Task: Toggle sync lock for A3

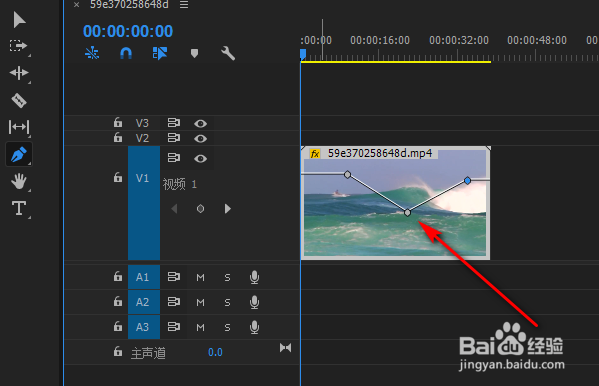Action: 173,327
